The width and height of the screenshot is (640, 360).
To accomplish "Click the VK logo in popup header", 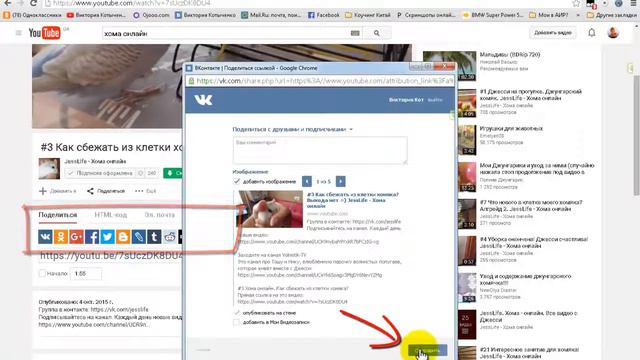I will click(x=203, y=100).
